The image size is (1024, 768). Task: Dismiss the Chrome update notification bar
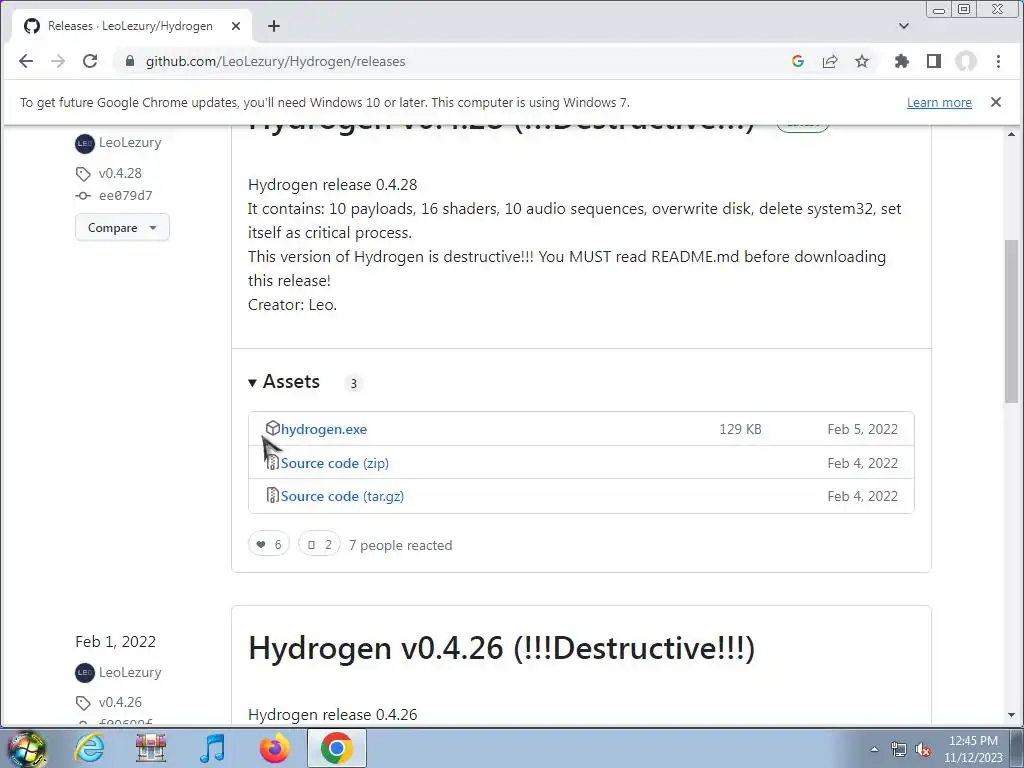pos(995,102)
